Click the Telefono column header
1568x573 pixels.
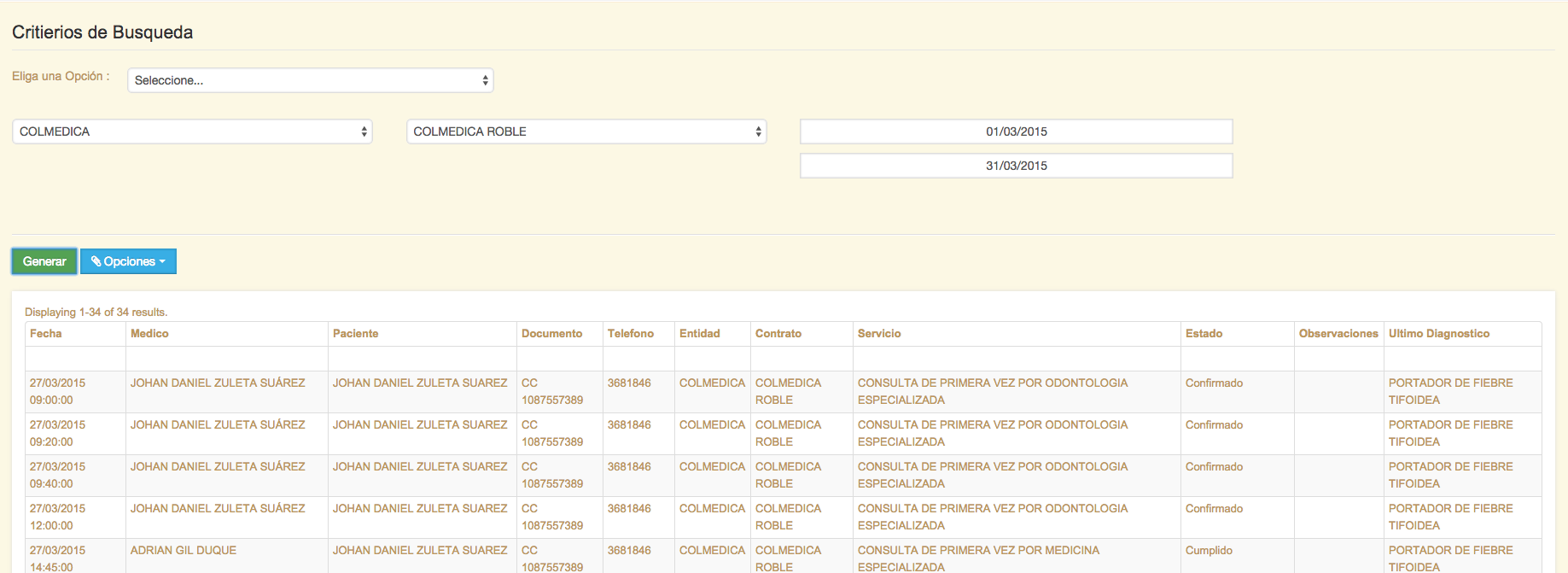(x=631, y=334)
